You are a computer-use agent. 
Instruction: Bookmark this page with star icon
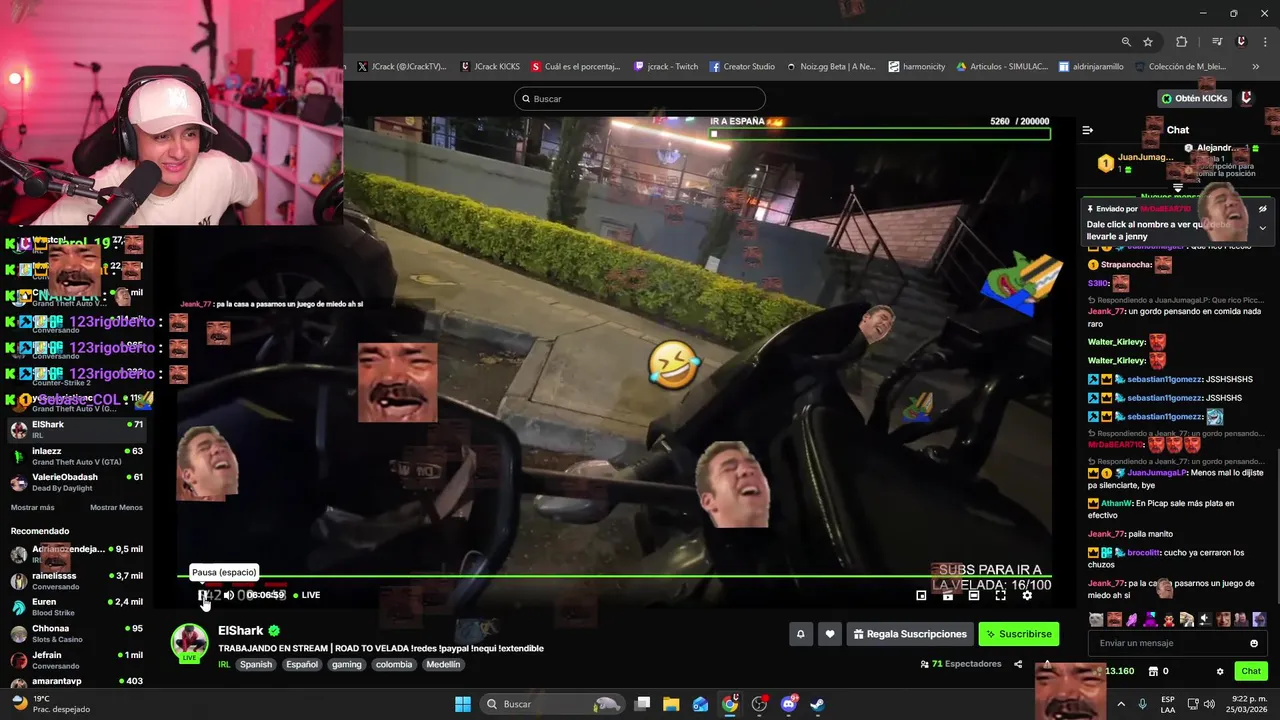[1148, 42]
